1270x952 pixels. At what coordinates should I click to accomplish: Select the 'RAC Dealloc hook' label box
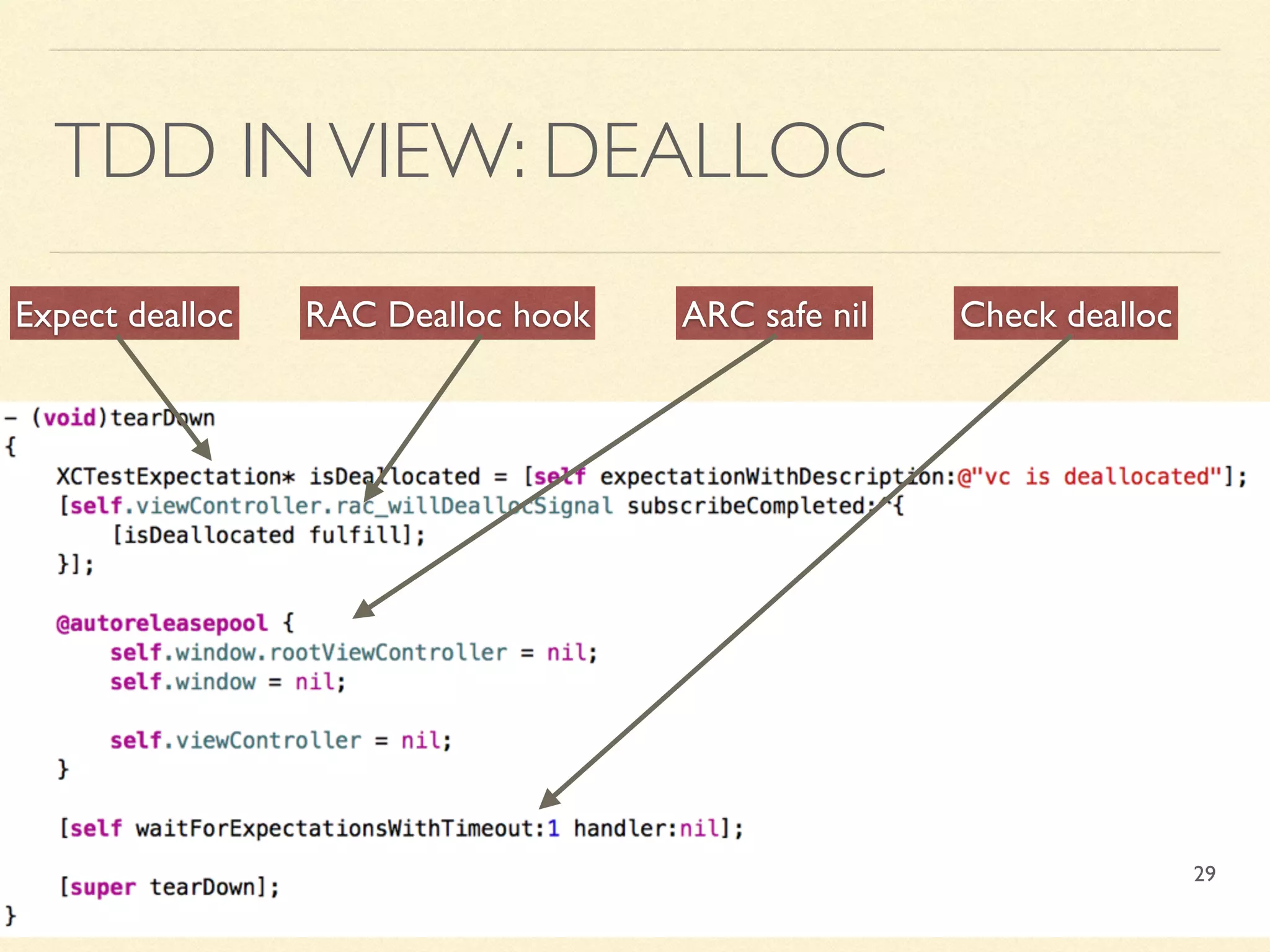(x=447, y=313)
